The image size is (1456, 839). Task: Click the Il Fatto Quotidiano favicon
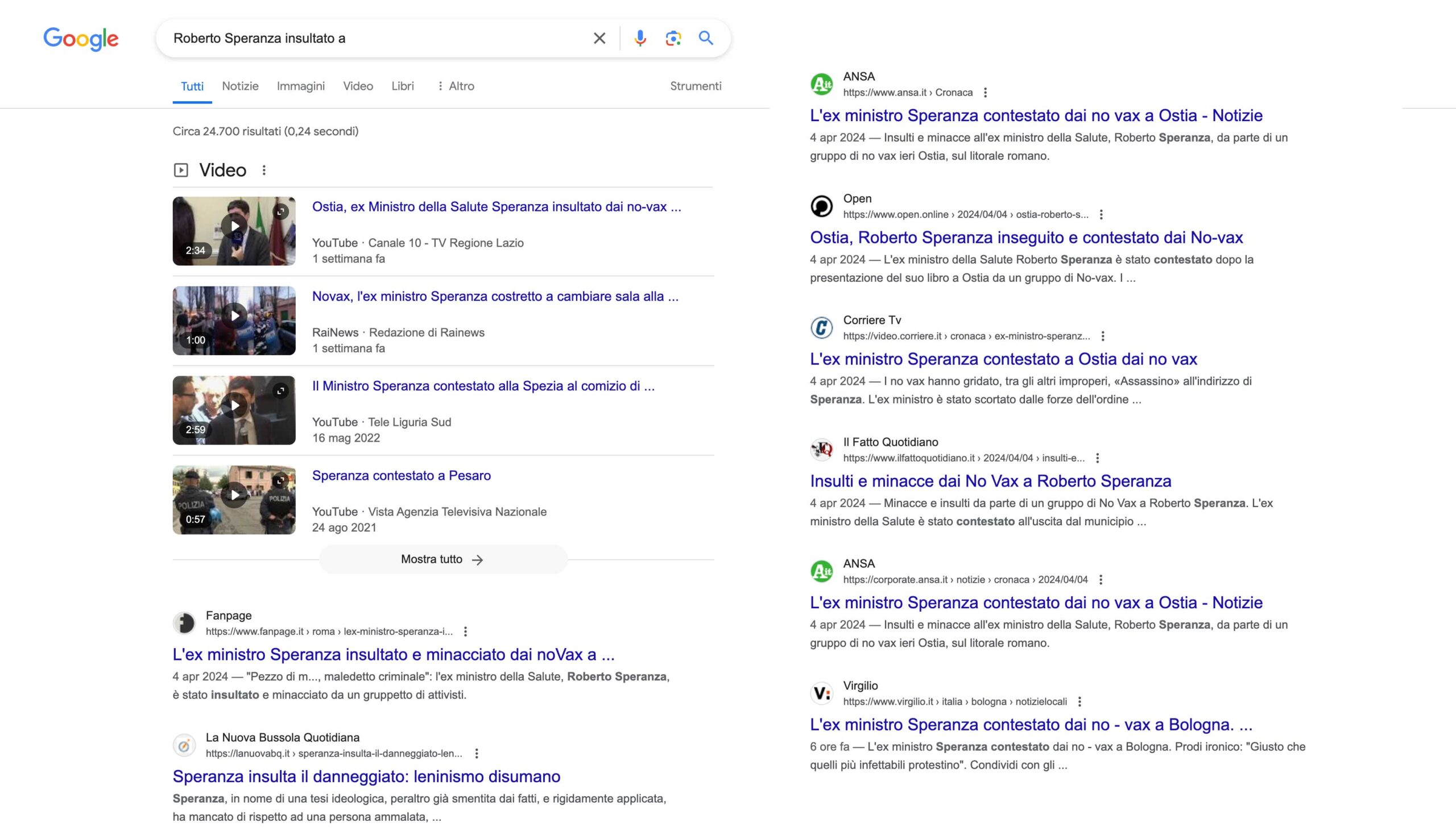click(821, 450)
